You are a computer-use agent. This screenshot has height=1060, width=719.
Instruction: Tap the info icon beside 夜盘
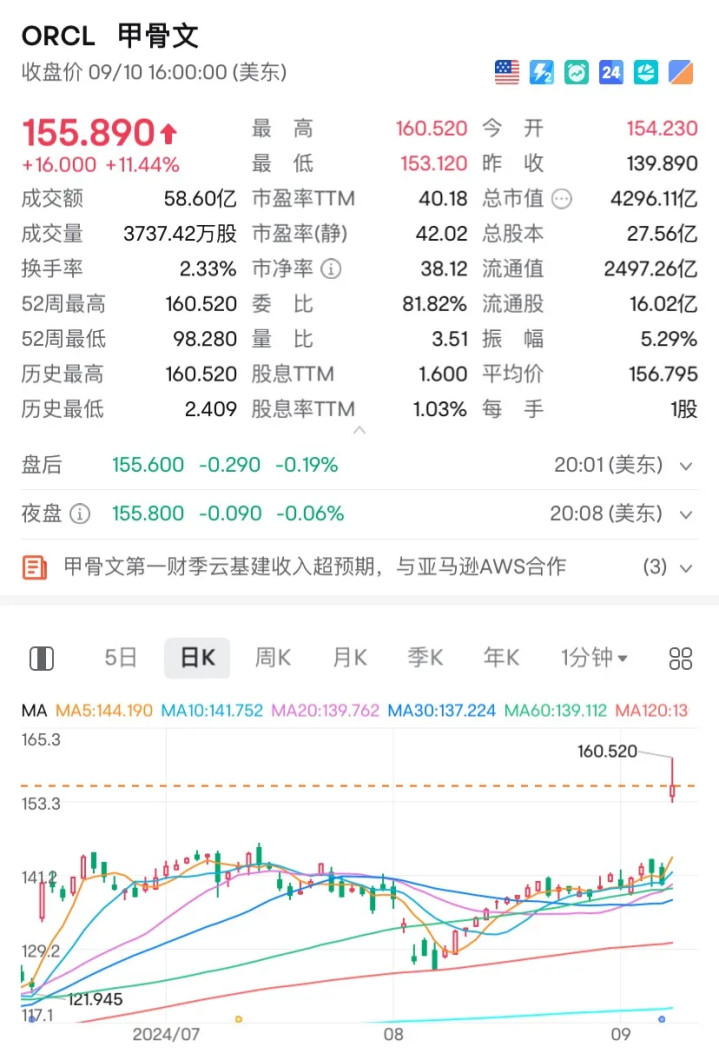tap(80, 514)
